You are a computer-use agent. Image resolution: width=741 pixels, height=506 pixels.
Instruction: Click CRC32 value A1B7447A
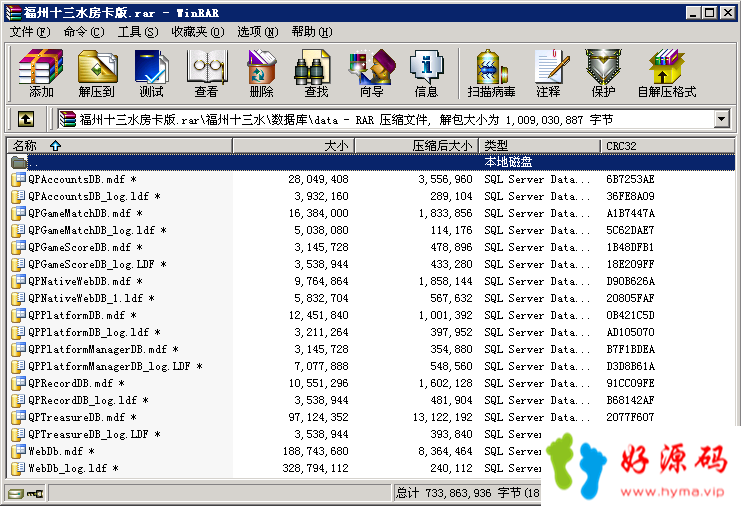630,213
